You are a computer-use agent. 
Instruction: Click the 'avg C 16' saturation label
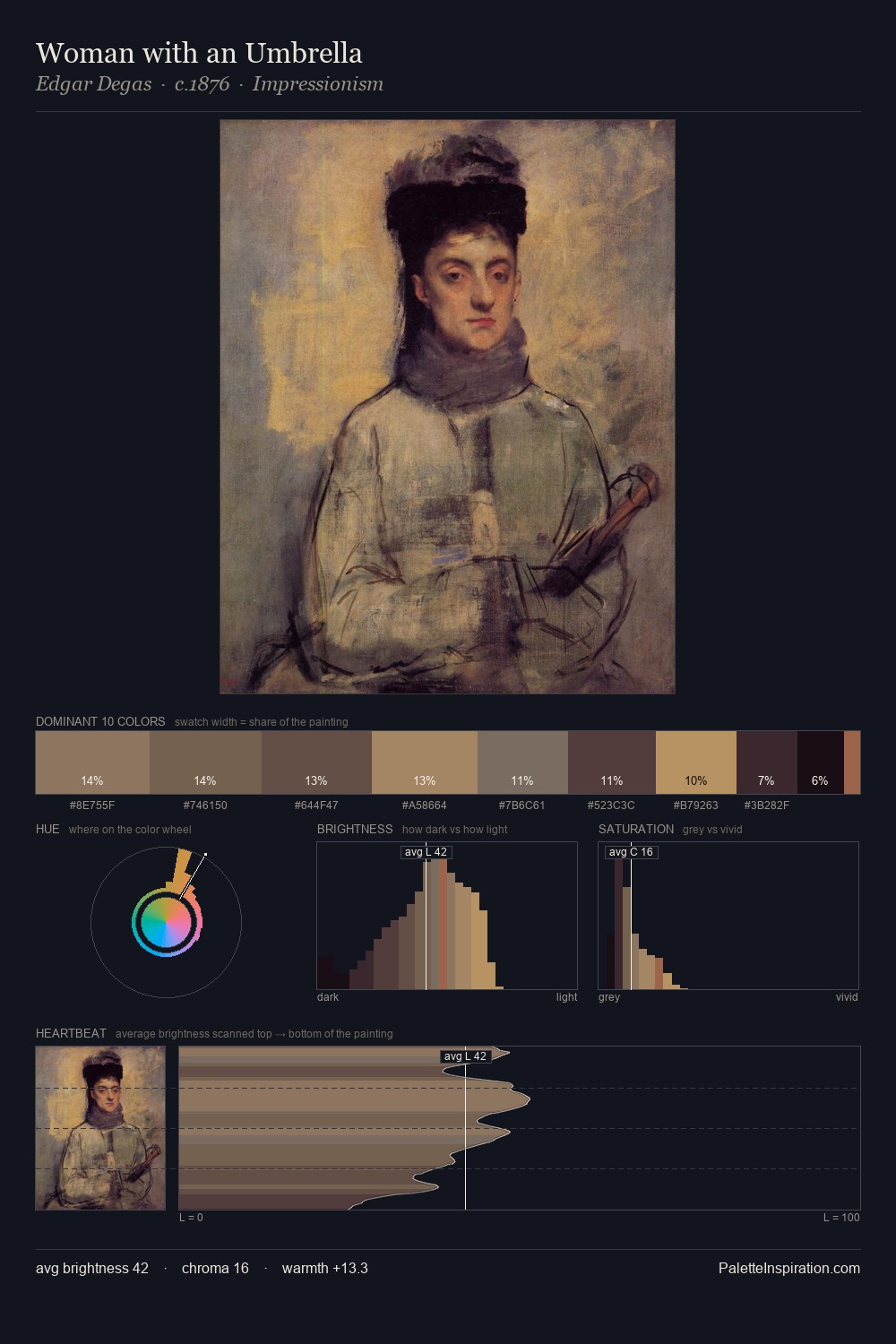click(x=631, y=852)
